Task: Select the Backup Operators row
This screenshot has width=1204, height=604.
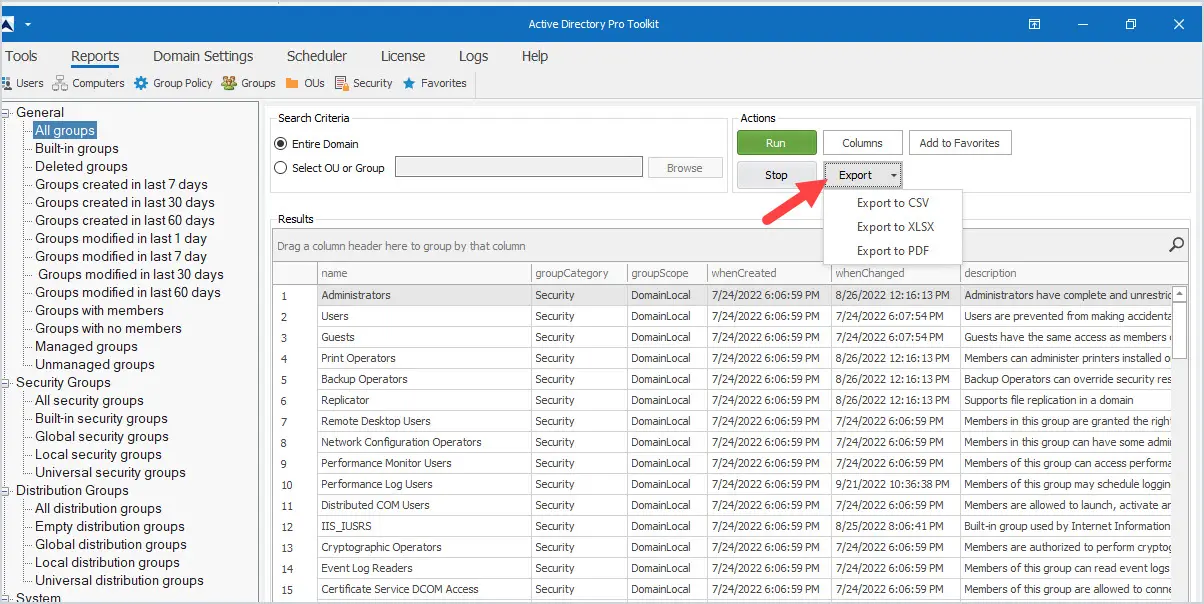Action: coord(722,379)
